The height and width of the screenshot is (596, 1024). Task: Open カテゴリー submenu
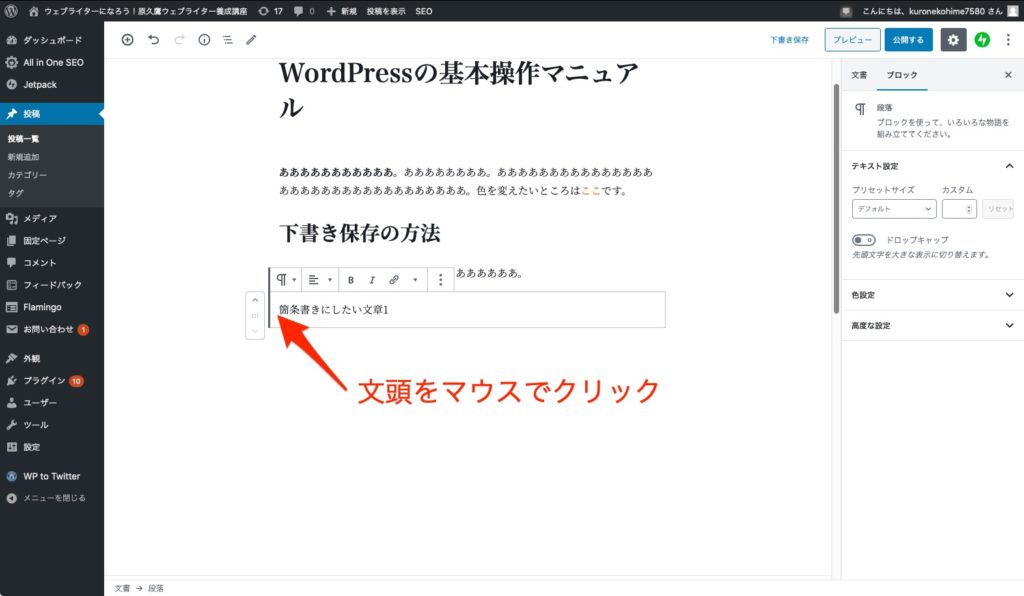tap(27, 176)
